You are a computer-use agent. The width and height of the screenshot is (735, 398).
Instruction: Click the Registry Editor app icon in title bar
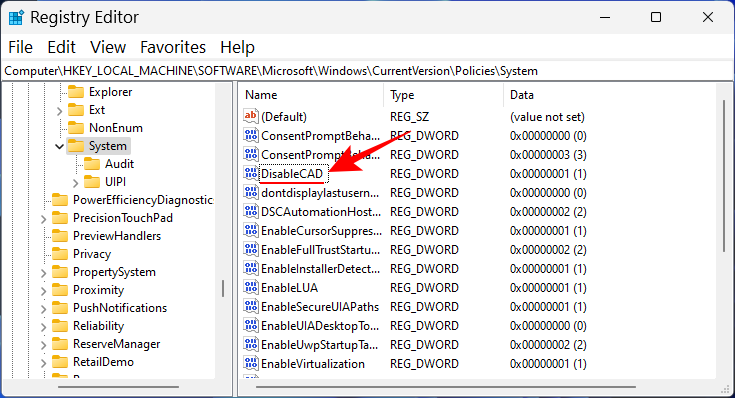(x=16, y=18)
